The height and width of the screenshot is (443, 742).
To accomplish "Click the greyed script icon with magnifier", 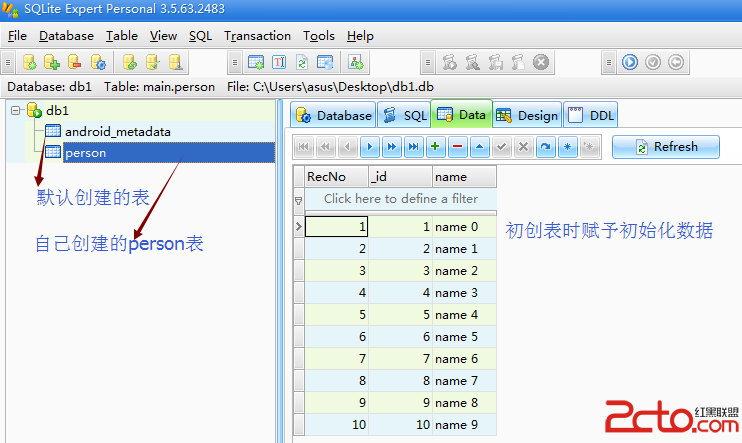I will [472, 62].
